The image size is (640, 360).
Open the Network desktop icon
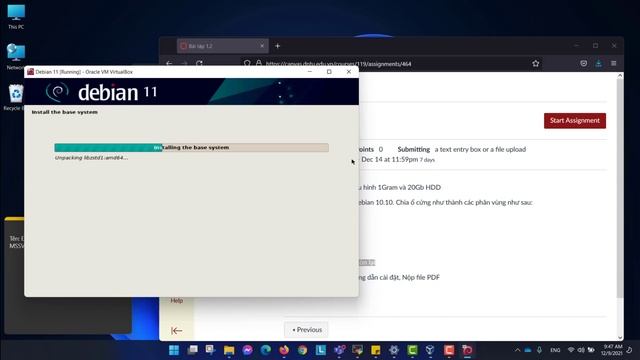[x=16, y=57]
